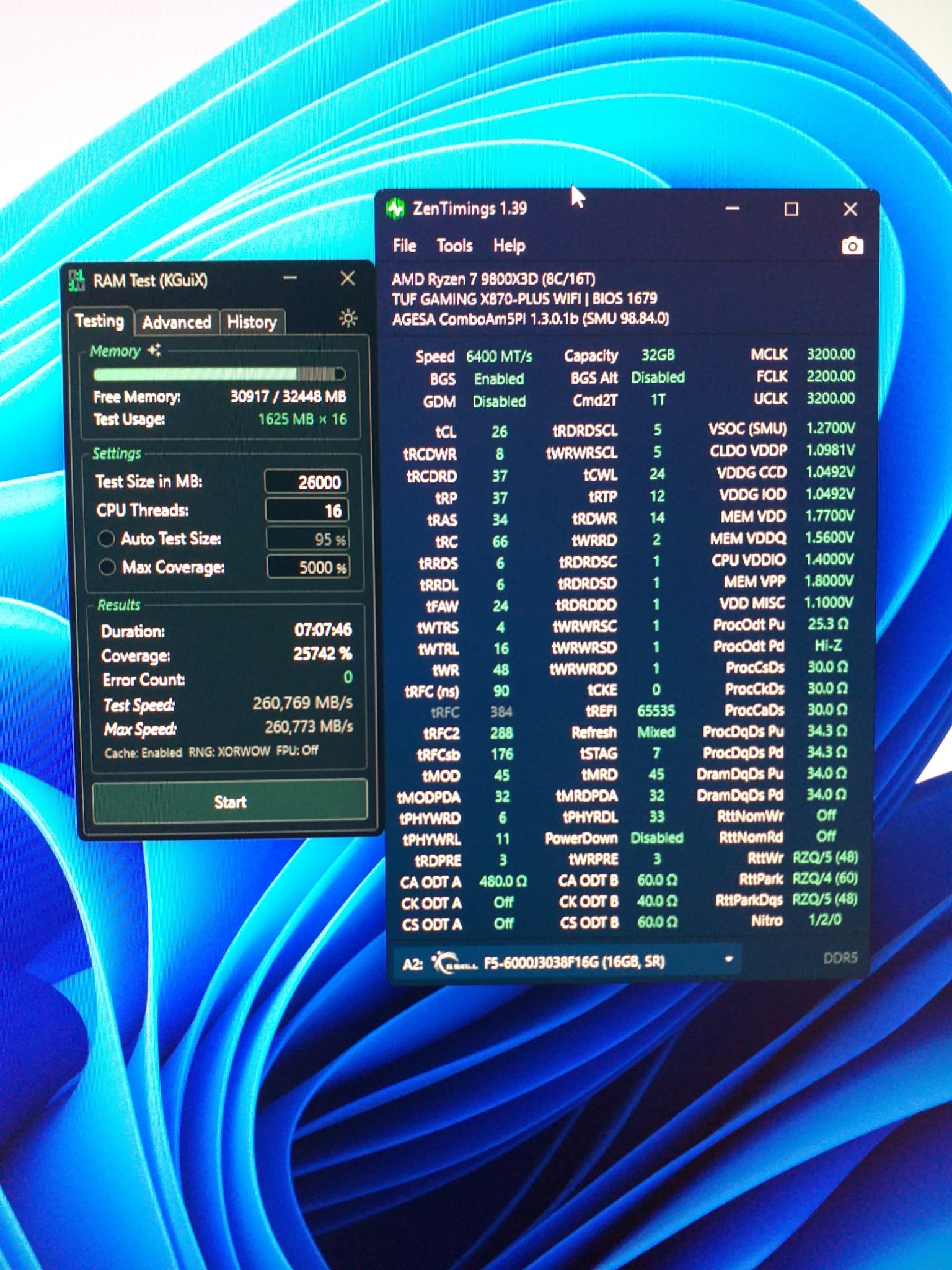Click the CPU Threads input field
The height and width of the screenshot is (1270, 952).
pos(307,510)
